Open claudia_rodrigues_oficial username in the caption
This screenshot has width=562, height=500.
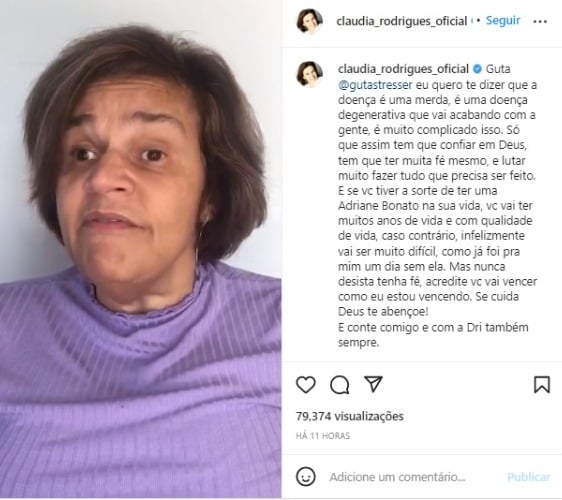[x=403, y=69]
